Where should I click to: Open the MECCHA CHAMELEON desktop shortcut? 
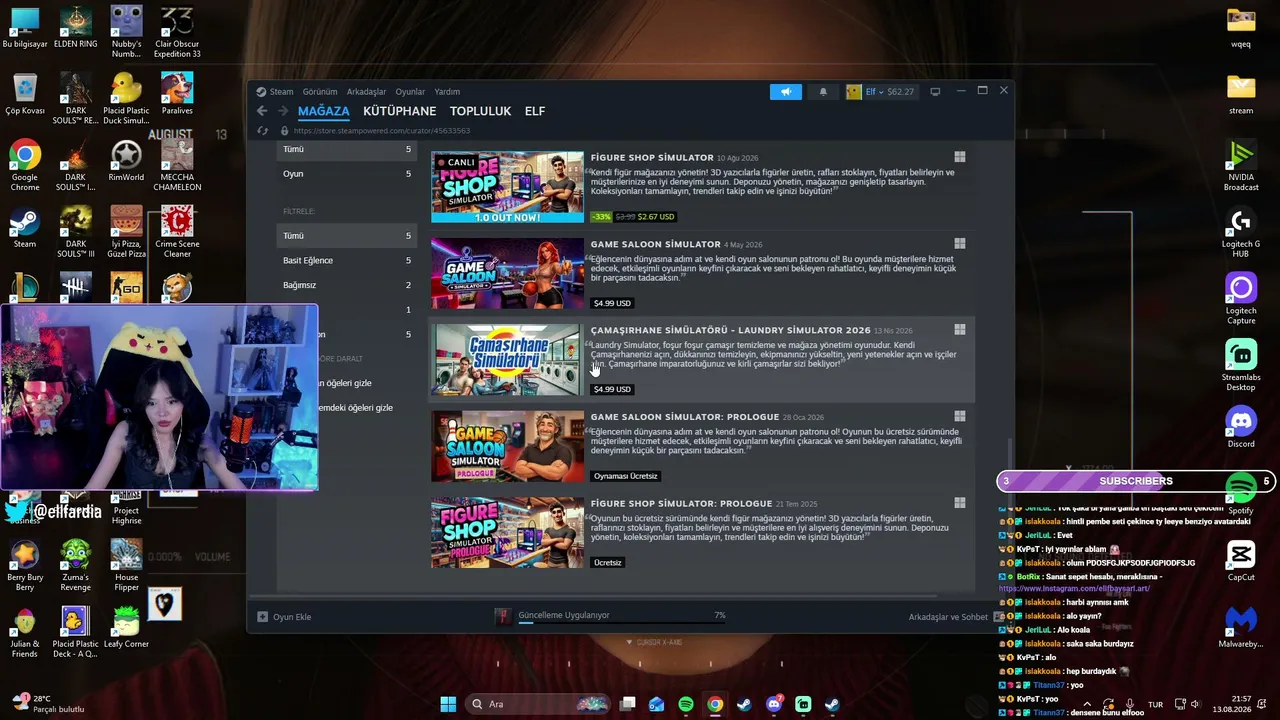(177, 166)
